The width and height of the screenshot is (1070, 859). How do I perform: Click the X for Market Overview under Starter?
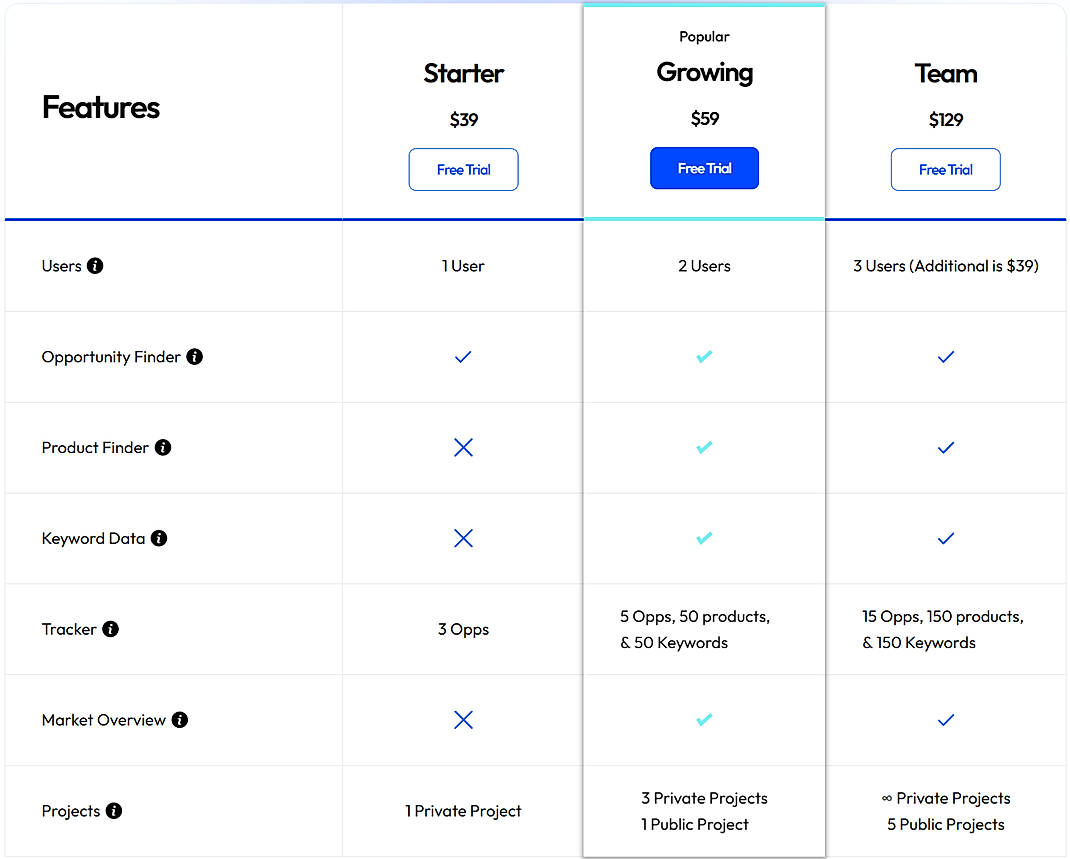pyautogui.click(x=463, y=720)
